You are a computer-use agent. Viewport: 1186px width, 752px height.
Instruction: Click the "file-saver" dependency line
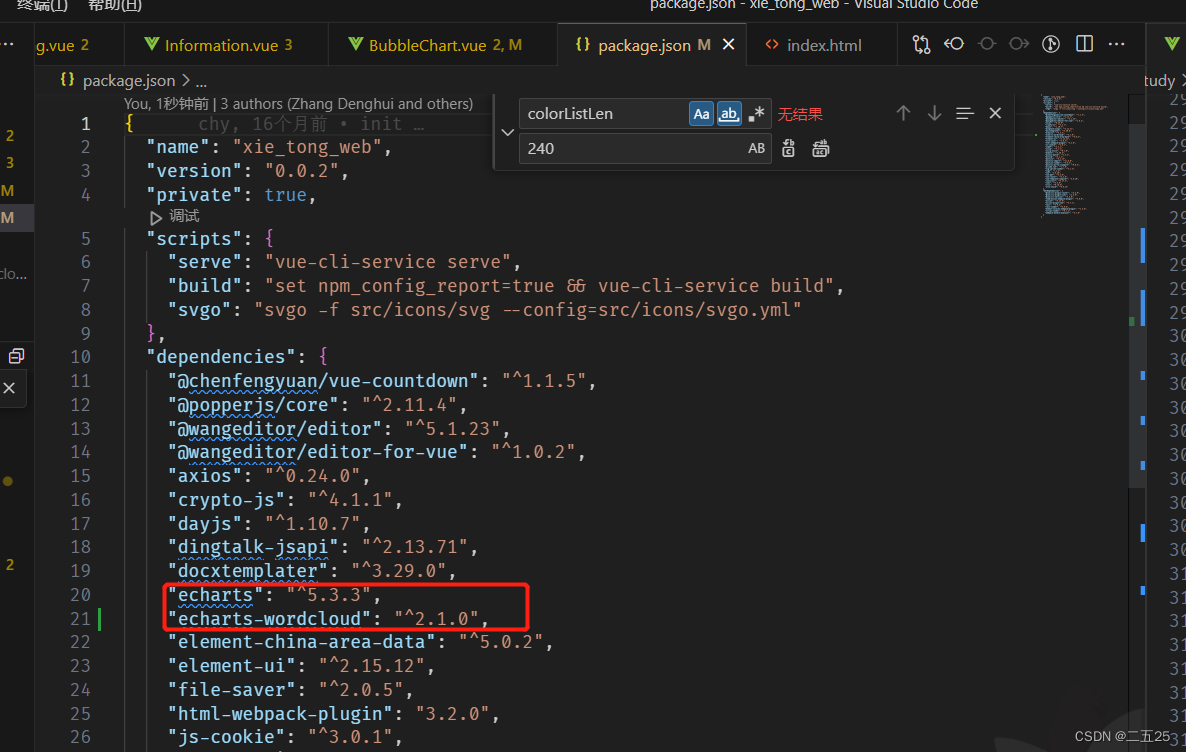tap(290, 691)
